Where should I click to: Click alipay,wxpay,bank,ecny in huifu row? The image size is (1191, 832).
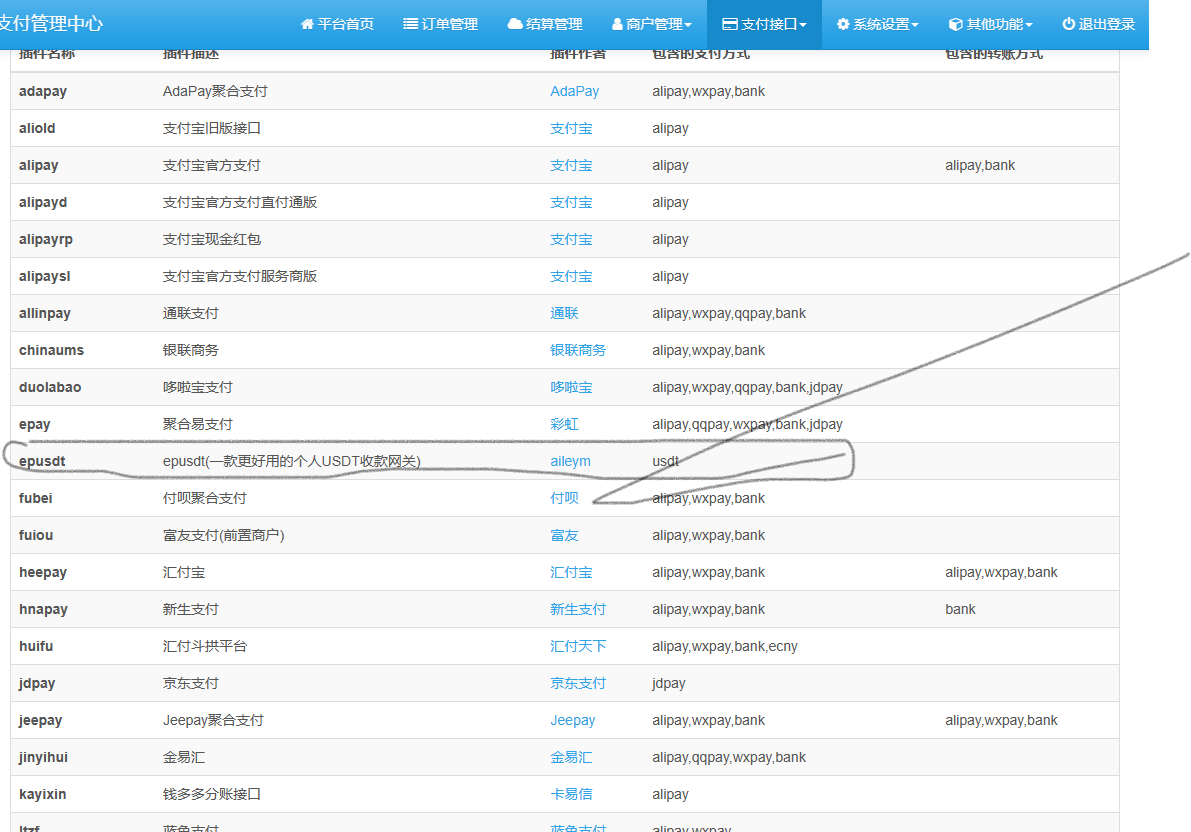point(725,647)
